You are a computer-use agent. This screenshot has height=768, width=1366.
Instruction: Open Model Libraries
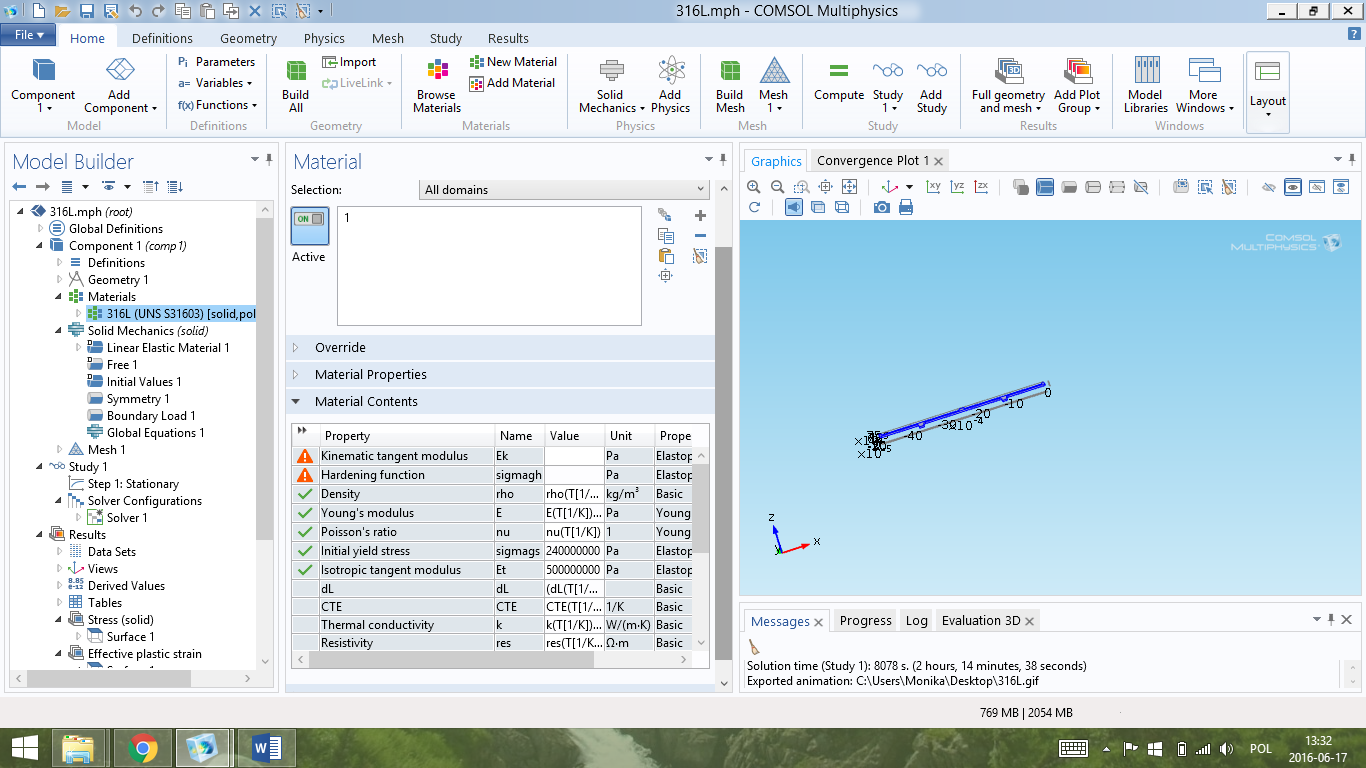click(x=1146, y=86)
